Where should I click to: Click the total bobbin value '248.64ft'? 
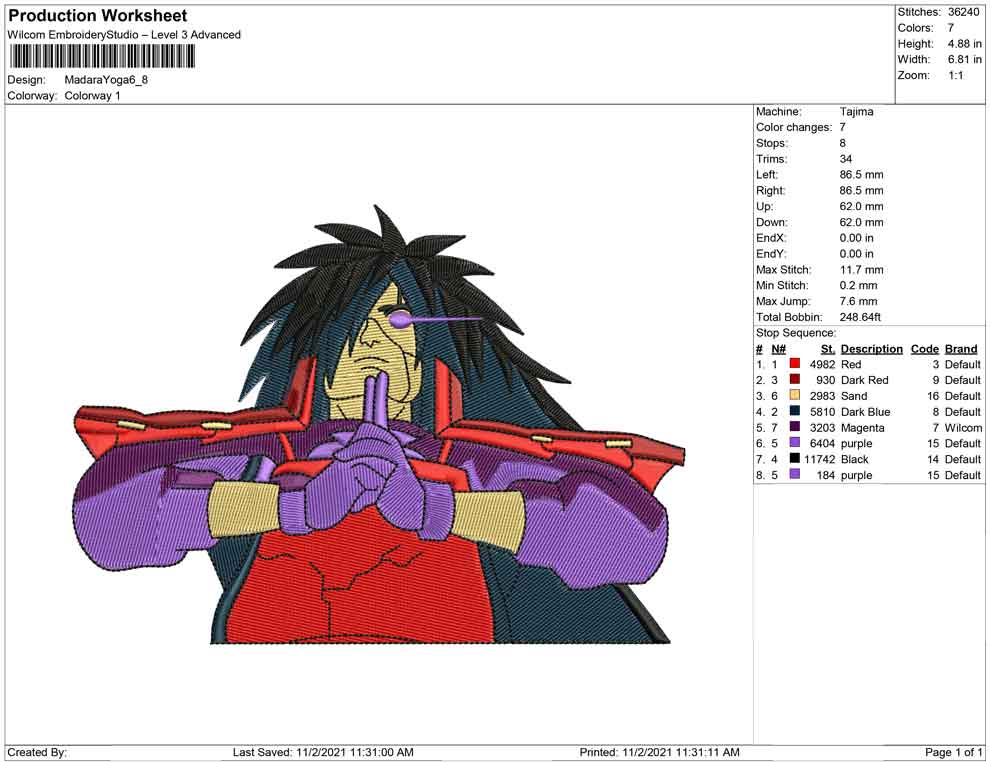(x=860, y=316)
